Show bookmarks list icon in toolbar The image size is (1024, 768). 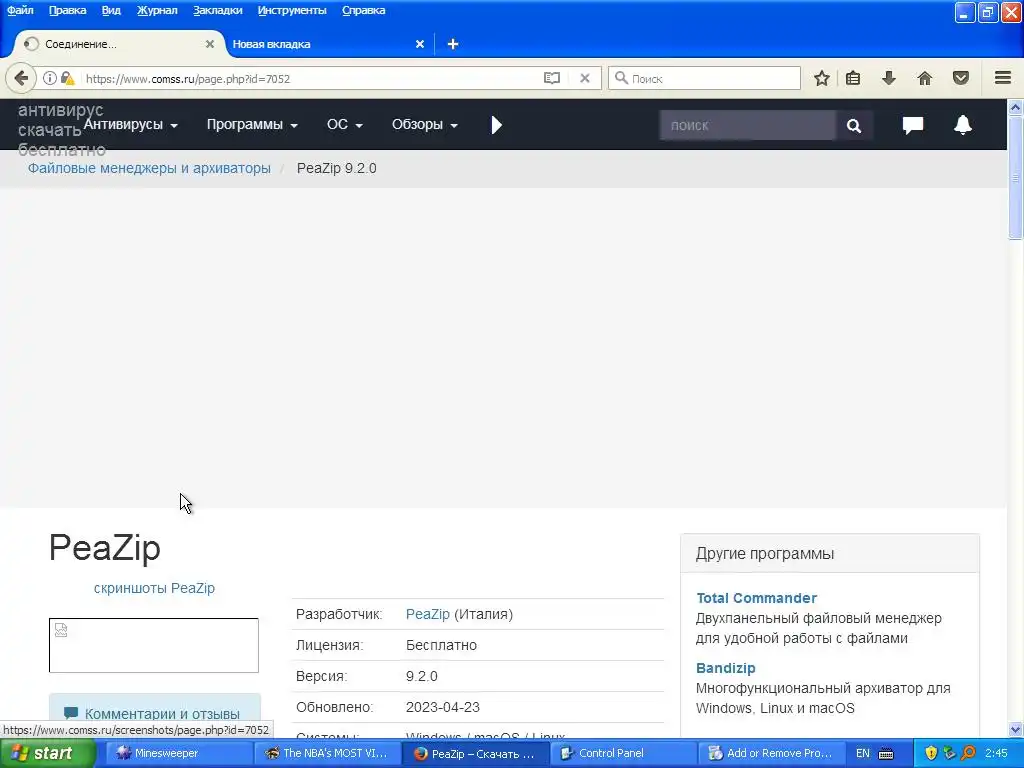[853, 78]
